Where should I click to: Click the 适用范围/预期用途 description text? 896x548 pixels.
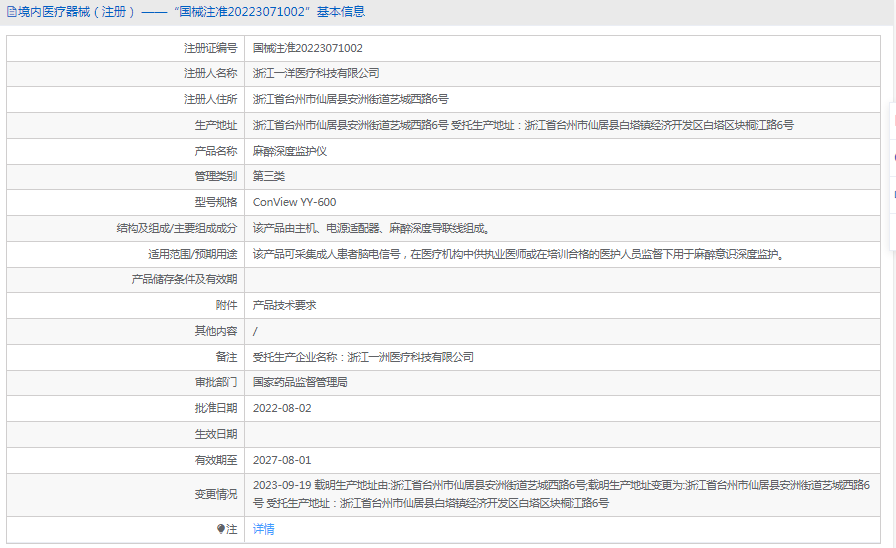[520, 254]
